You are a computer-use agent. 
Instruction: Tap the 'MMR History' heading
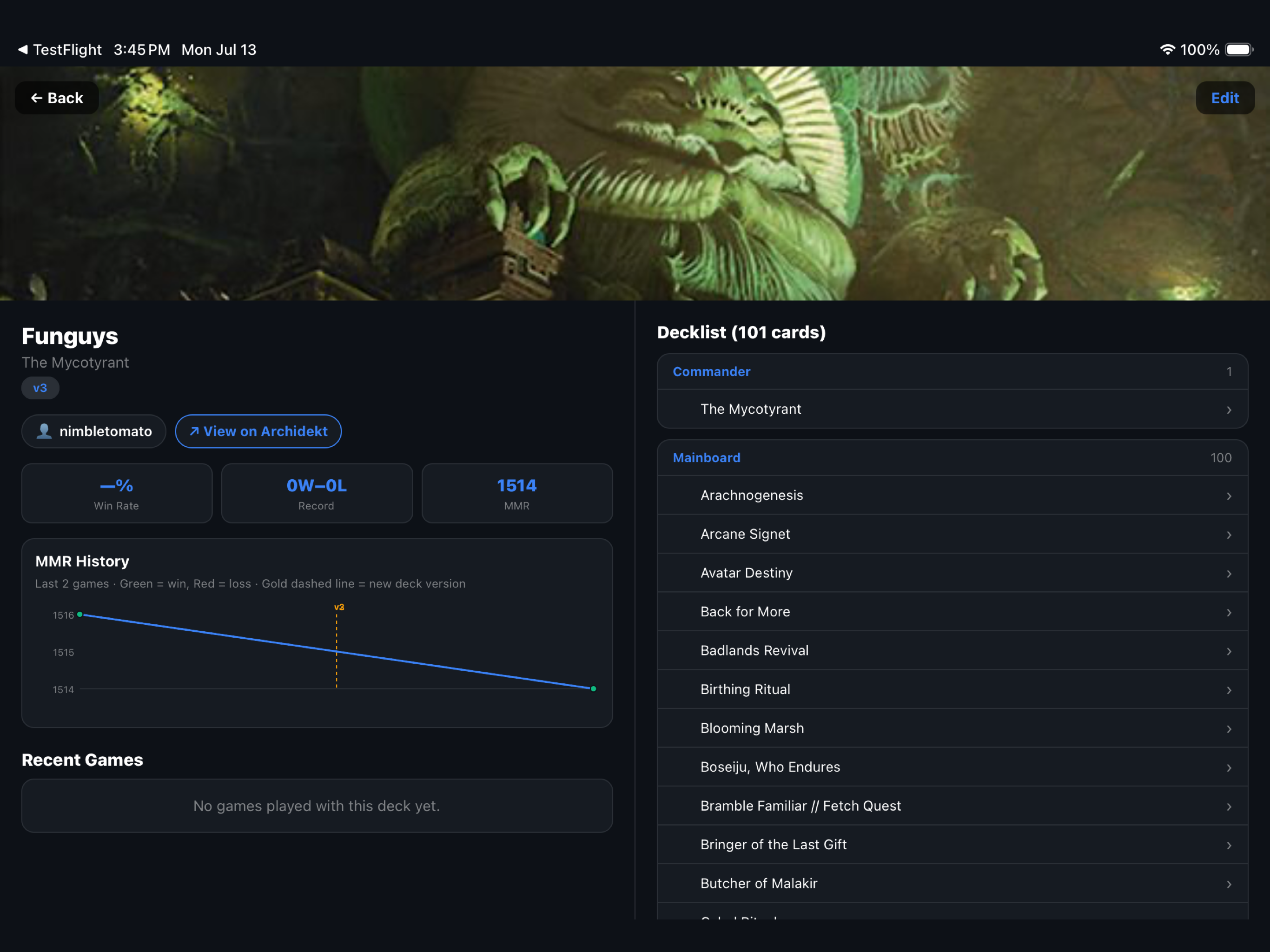tap(82, 562)
